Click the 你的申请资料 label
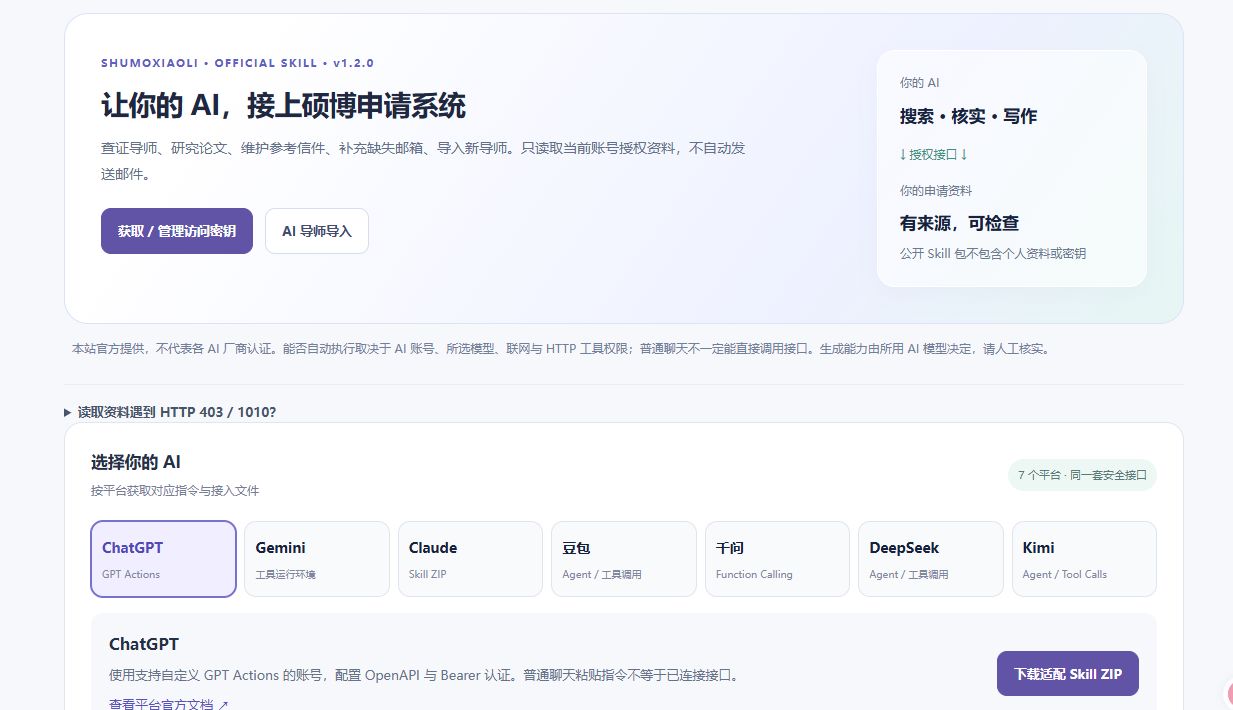 pyautogui.click(x=935, y=191)
